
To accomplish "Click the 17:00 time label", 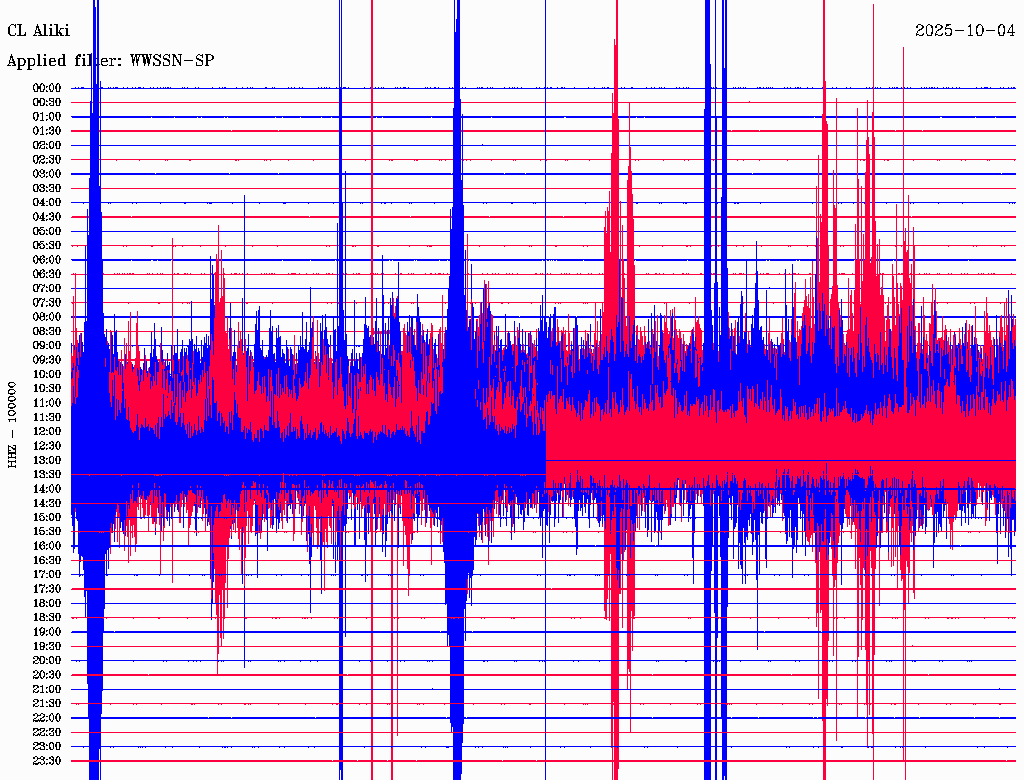I will tap(47, 575).
